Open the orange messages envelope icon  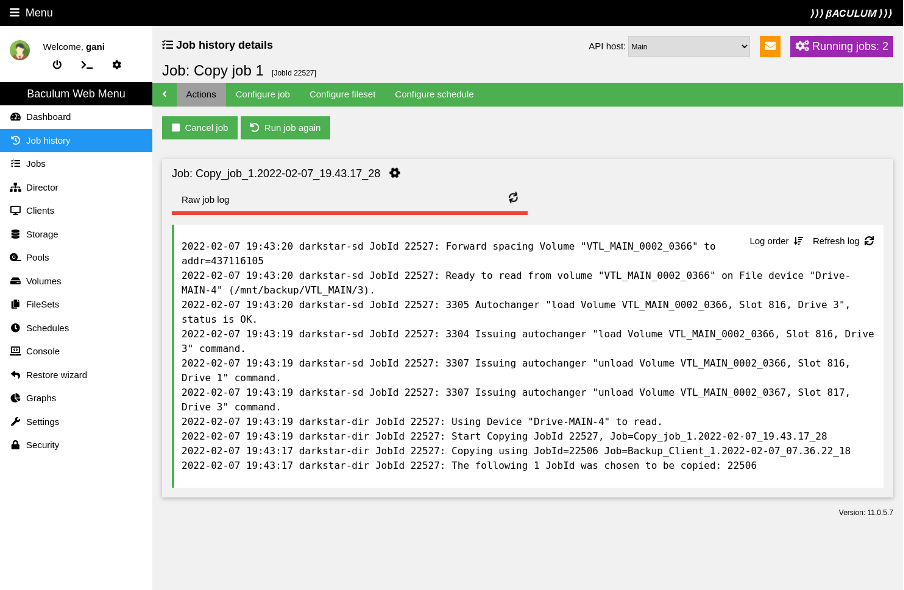770,46
